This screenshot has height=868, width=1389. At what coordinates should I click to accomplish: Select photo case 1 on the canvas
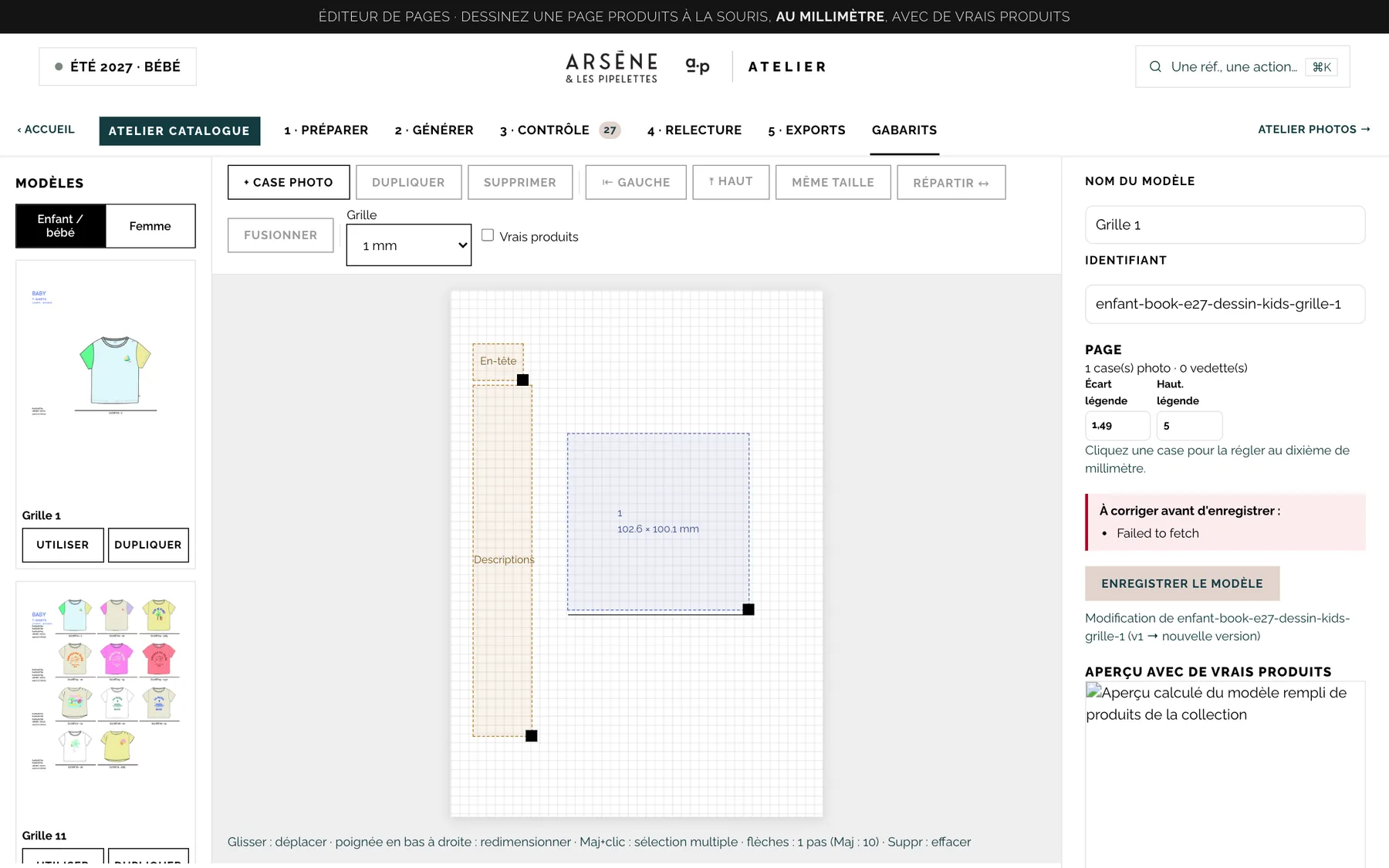658,522
